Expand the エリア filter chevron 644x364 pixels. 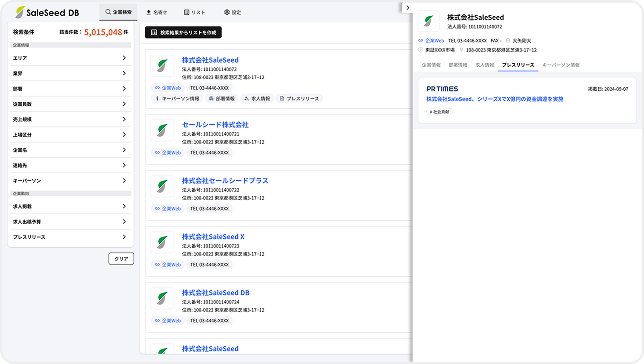[124, 58]
